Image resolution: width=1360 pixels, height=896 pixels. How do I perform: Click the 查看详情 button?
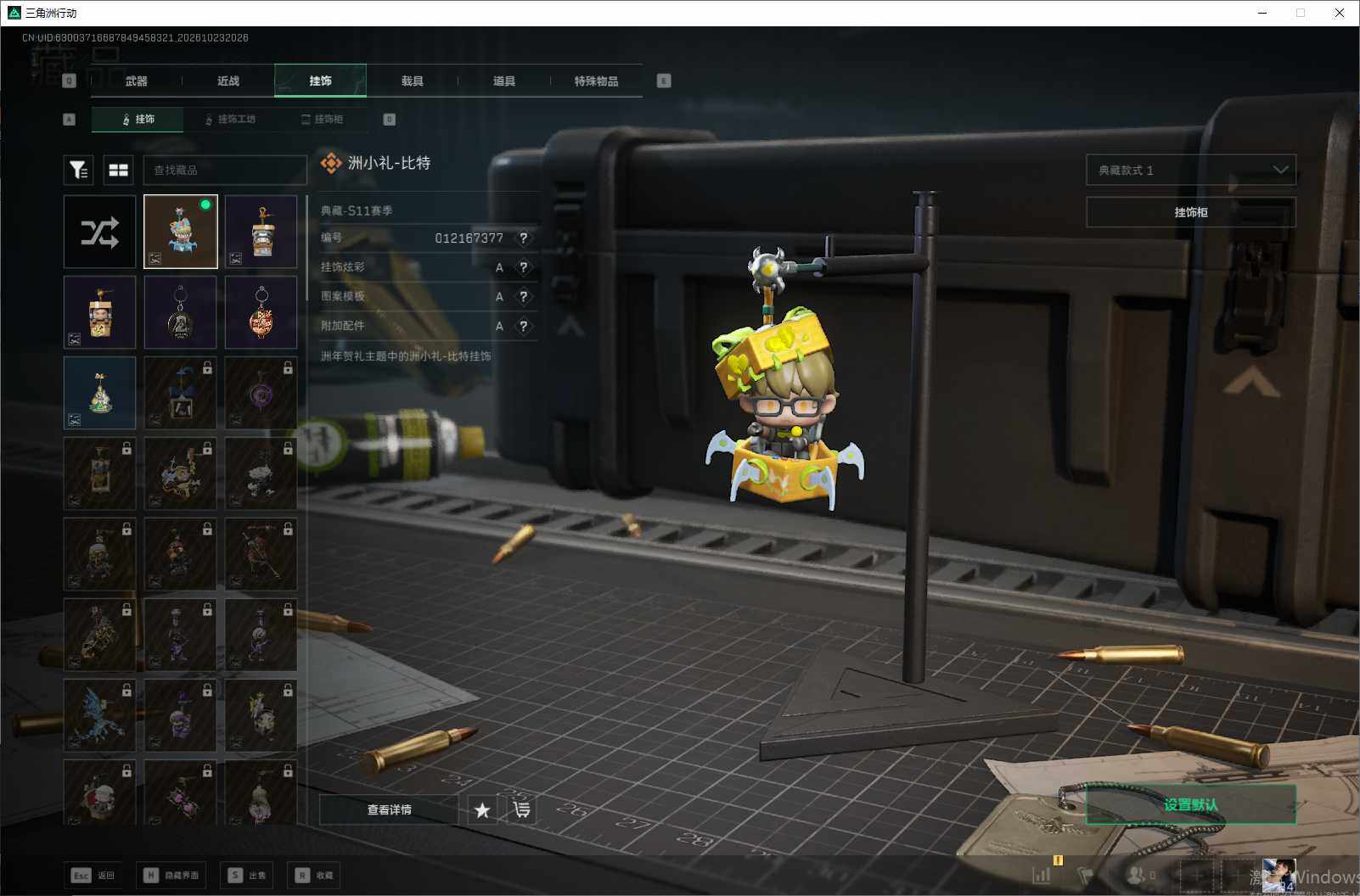(x=389, y=809)
